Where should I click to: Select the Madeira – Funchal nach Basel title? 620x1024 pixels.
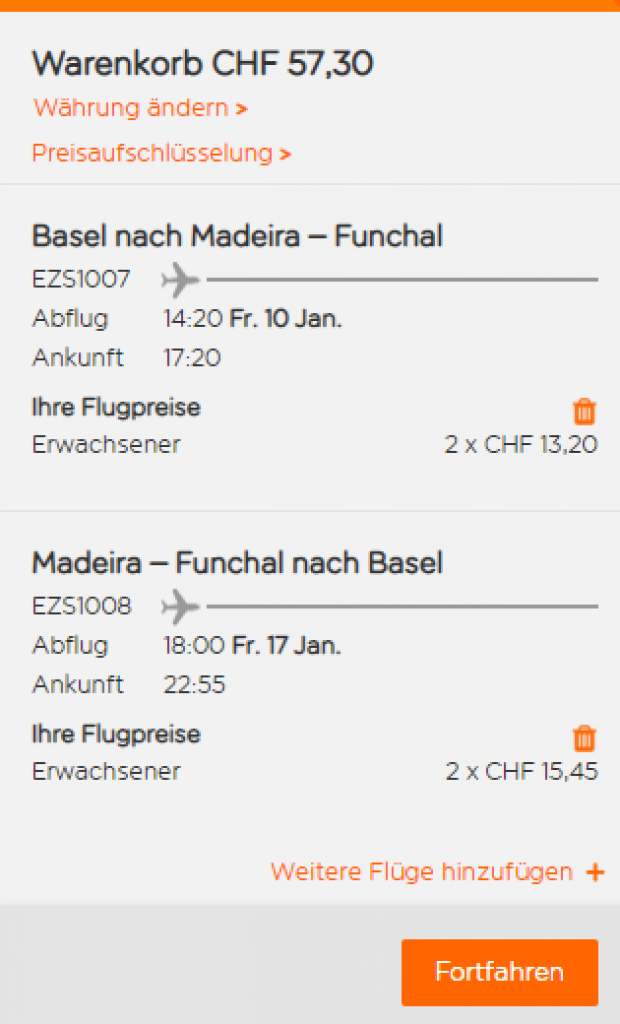pos(237,563)
